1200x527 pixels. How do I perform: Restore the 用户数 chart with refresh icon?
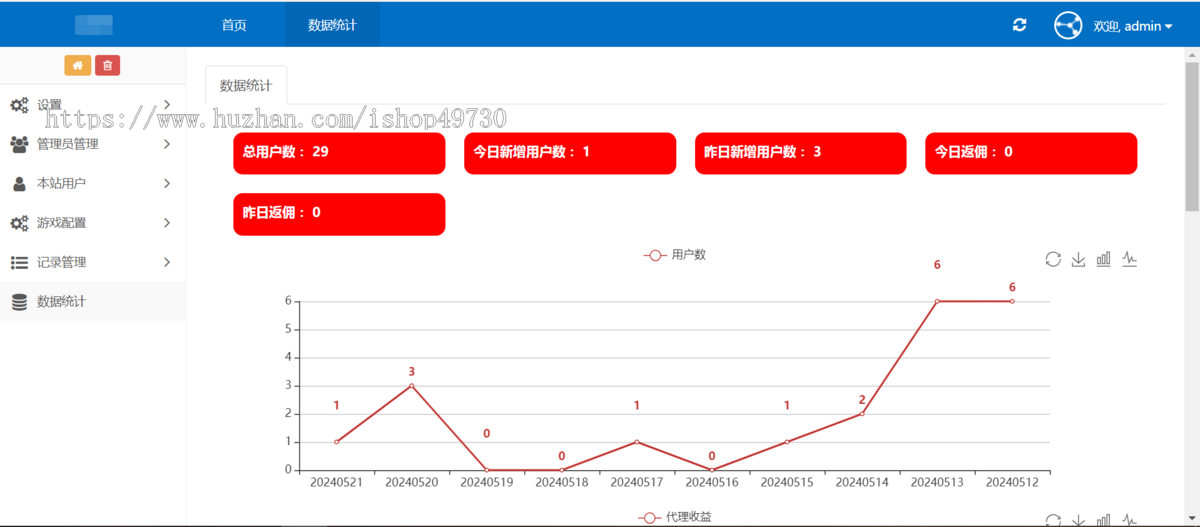click(x=1053, y=259)
